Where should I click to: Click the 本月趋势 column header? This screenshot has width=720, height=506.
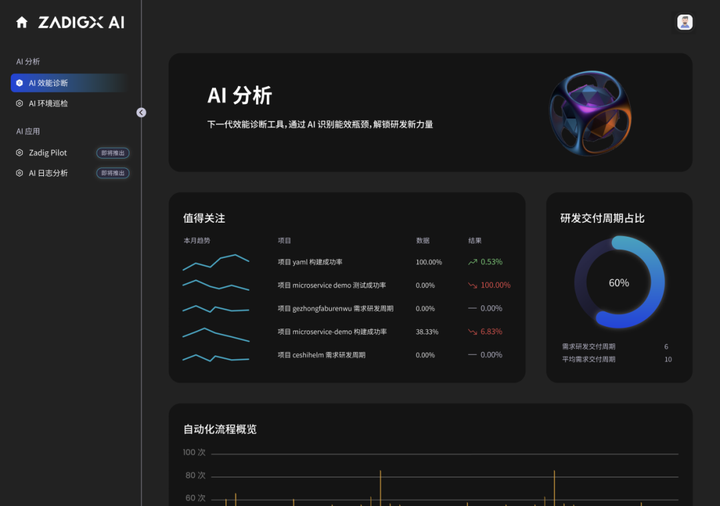tap(197, 241)
